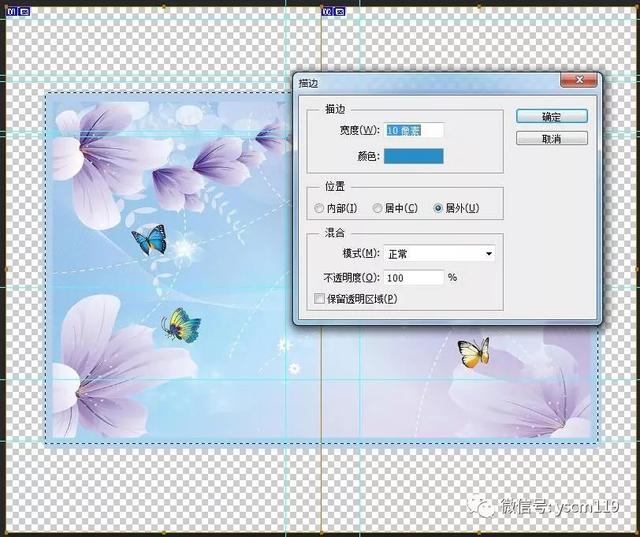The width and height of the screenshot is (640, 537).
Task: Click slice 01 badge icon at canvas corner
Action: pyautogui.click(x=18, y=11)
